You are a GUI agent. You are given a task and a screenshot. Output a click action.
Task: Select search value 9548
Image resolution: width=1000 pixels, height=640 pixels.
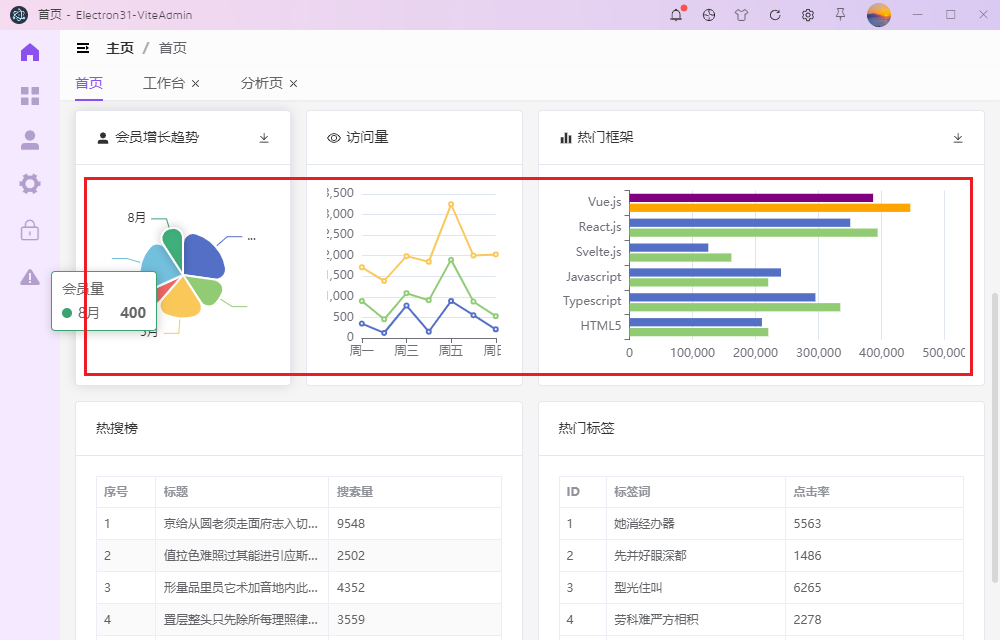click(x=351, y=523)
